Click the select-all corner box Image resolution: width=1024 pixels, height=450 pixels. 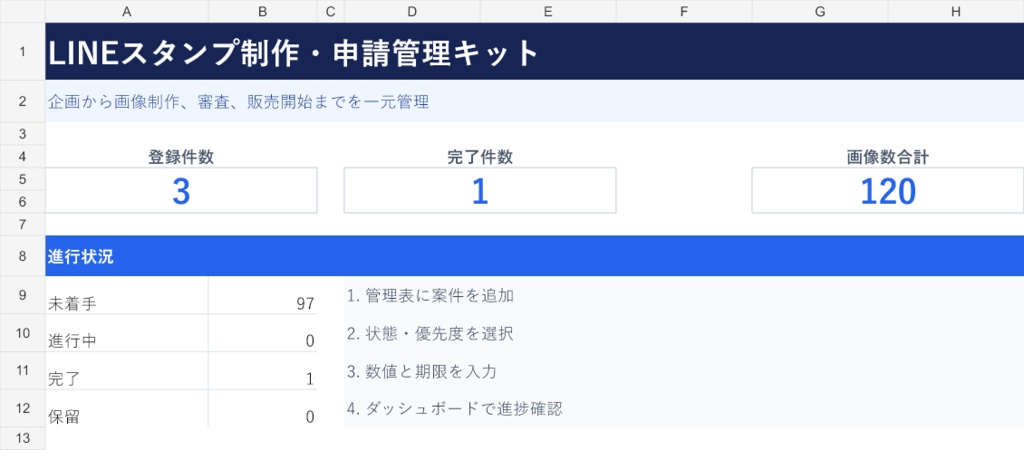coord(23,11)
